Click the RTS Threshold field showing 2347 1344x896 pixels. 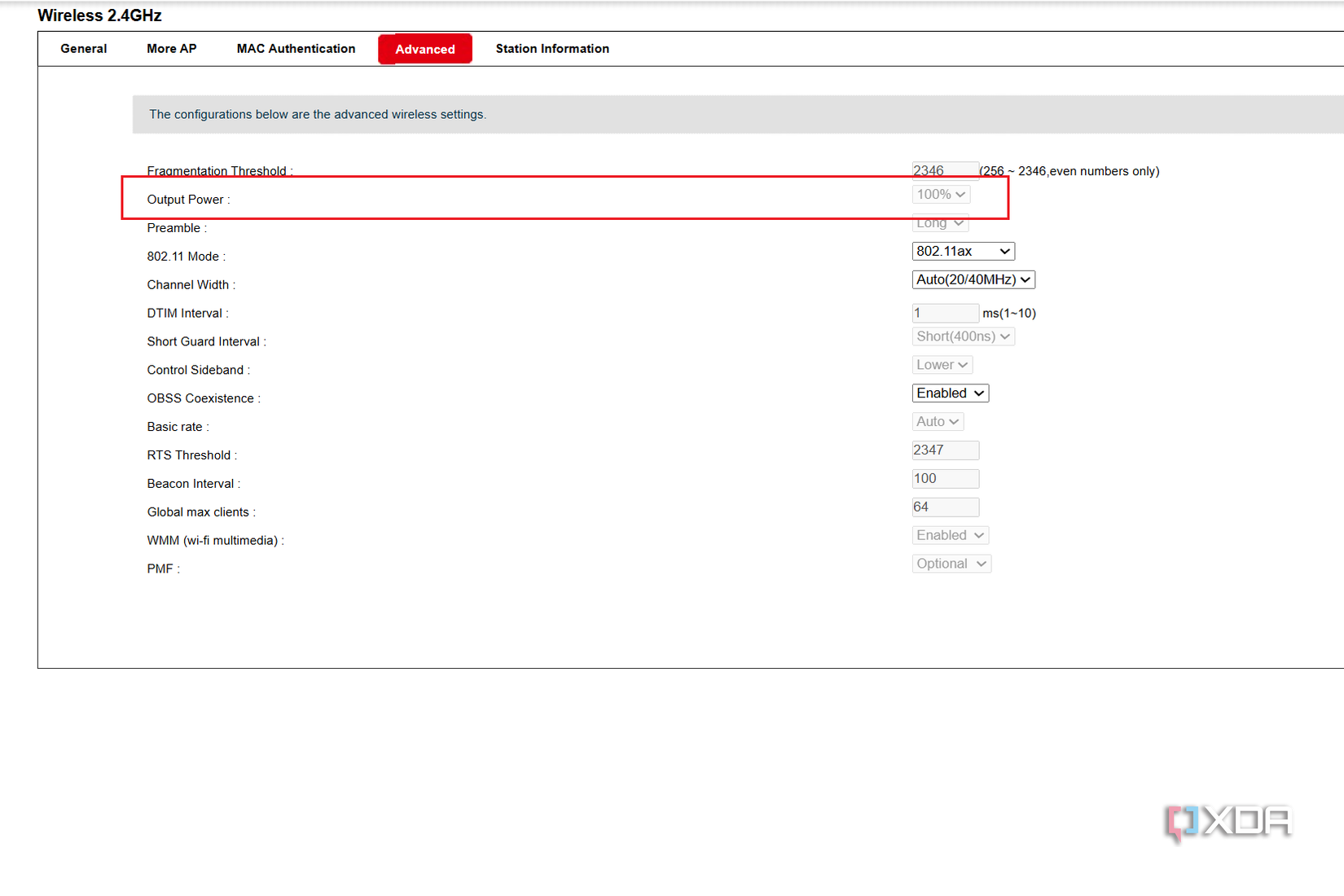(945, 450)
